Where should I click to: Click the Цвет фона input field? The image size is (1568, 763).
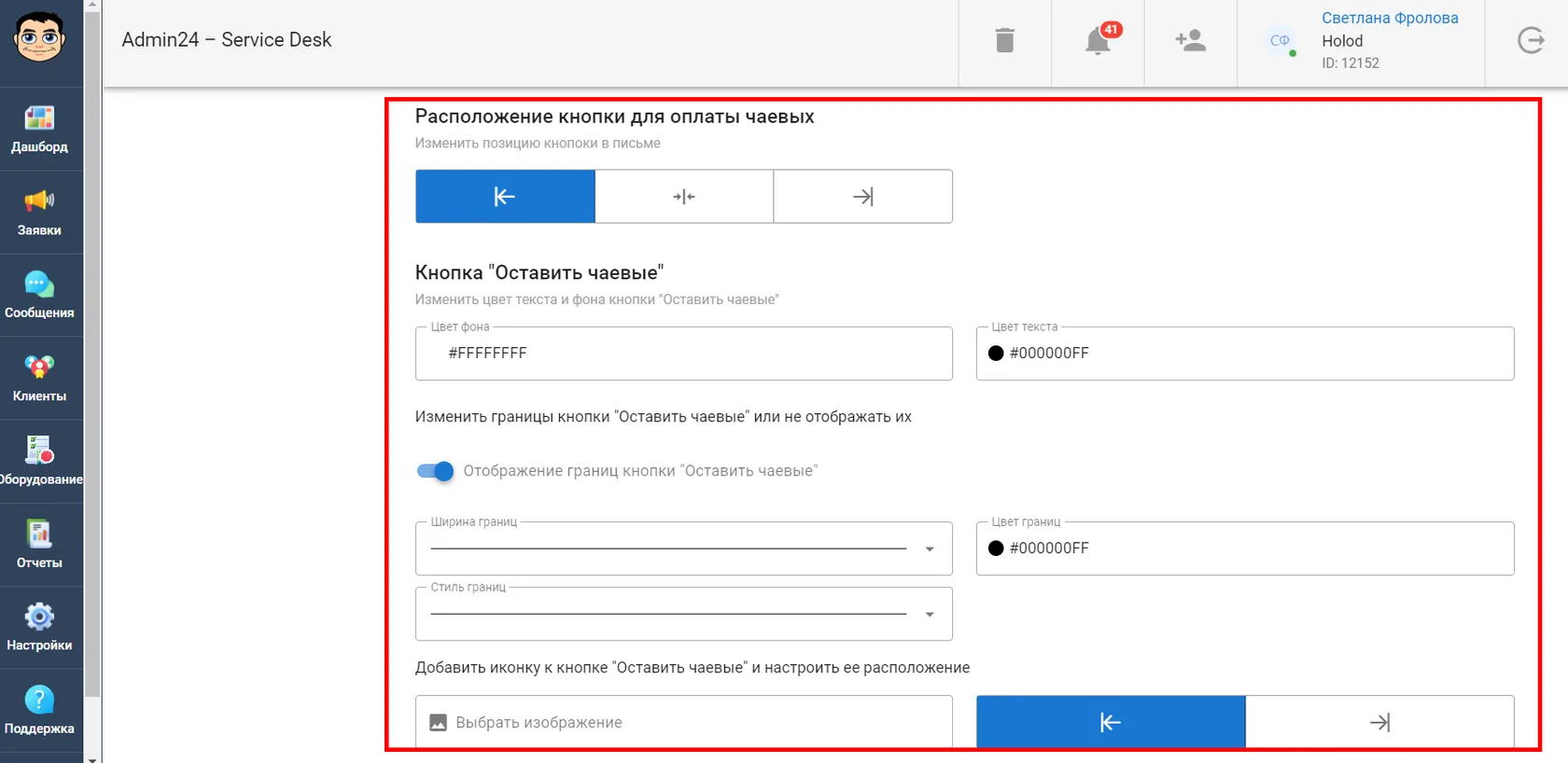click(684, 354)
